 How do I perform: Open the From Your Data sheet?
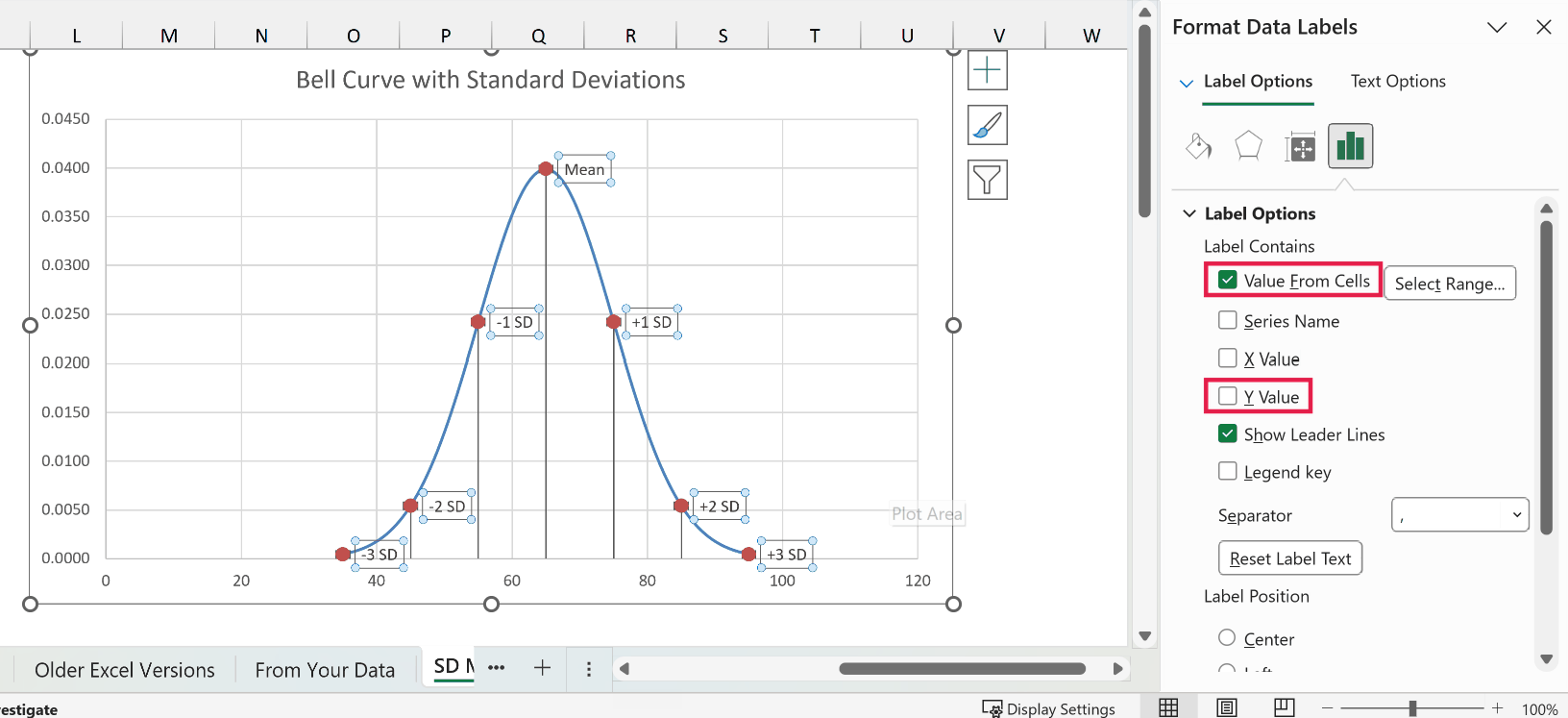click(x=325, y=670)
